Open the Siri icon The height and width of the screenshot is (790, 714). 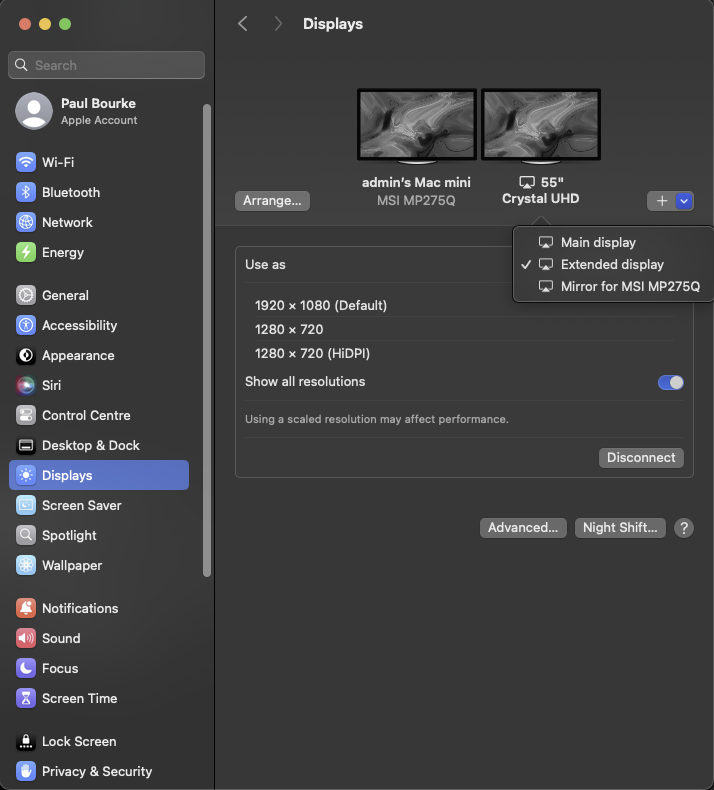pos(26,385)
